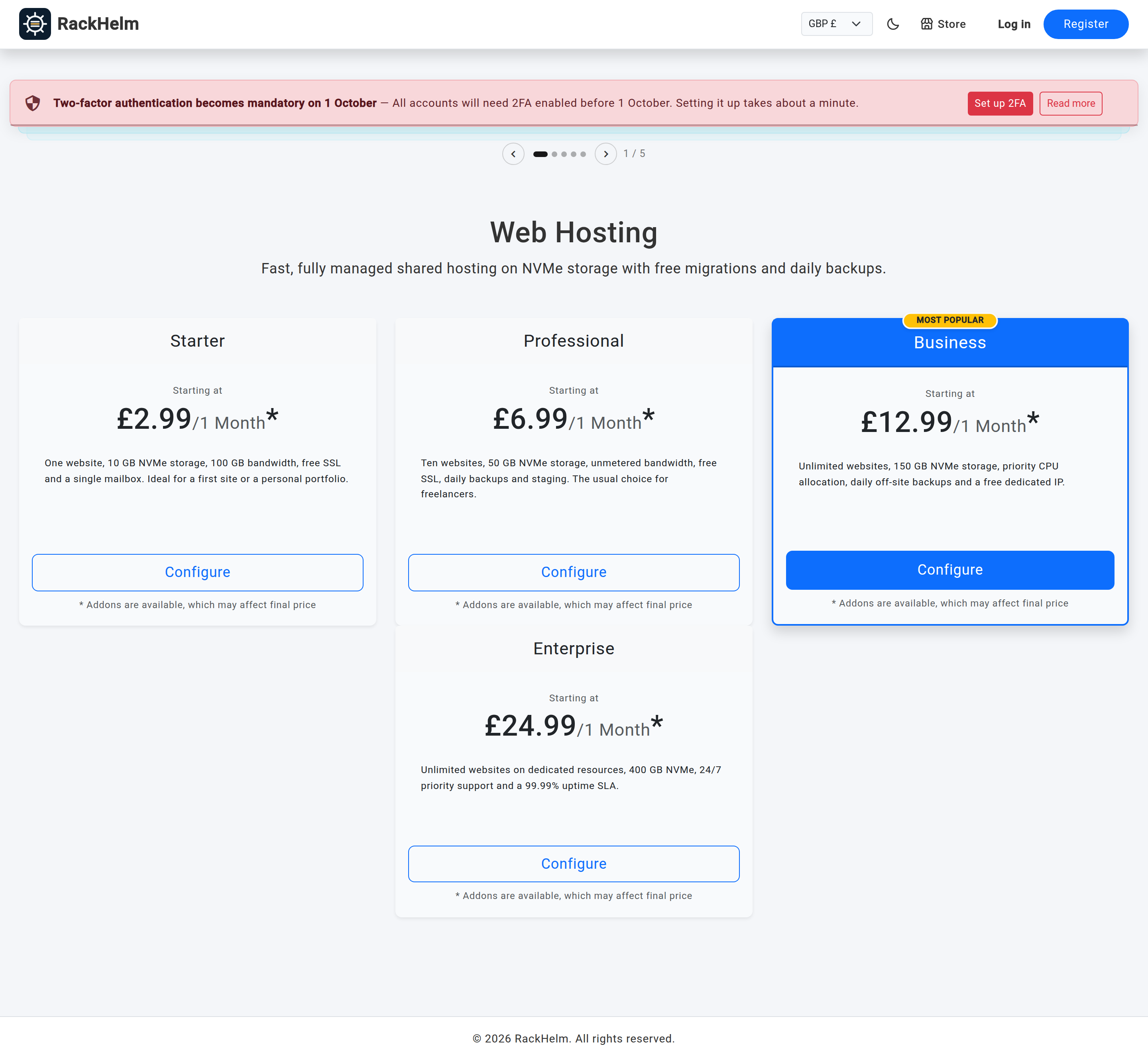Go to the next announcement slide
1148x1060 pixels.
(x=606, y=154)
